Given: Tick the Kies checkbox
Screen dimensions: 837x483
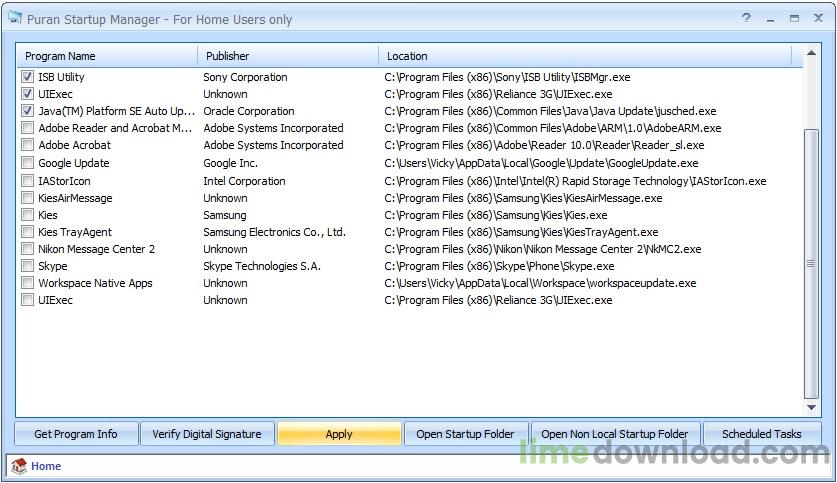Looking at the screenshot, I should pyautogui.click(x=27, y=215).
